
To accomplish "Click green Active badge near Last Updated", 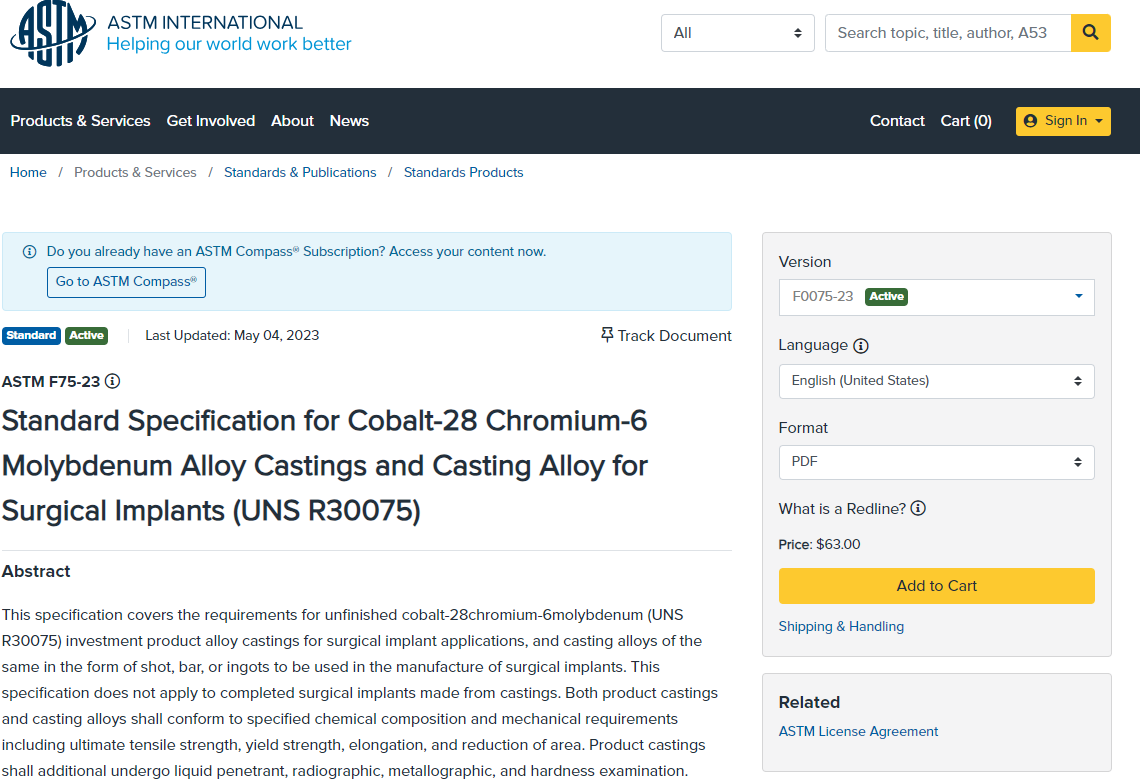I will pos(87,335).
